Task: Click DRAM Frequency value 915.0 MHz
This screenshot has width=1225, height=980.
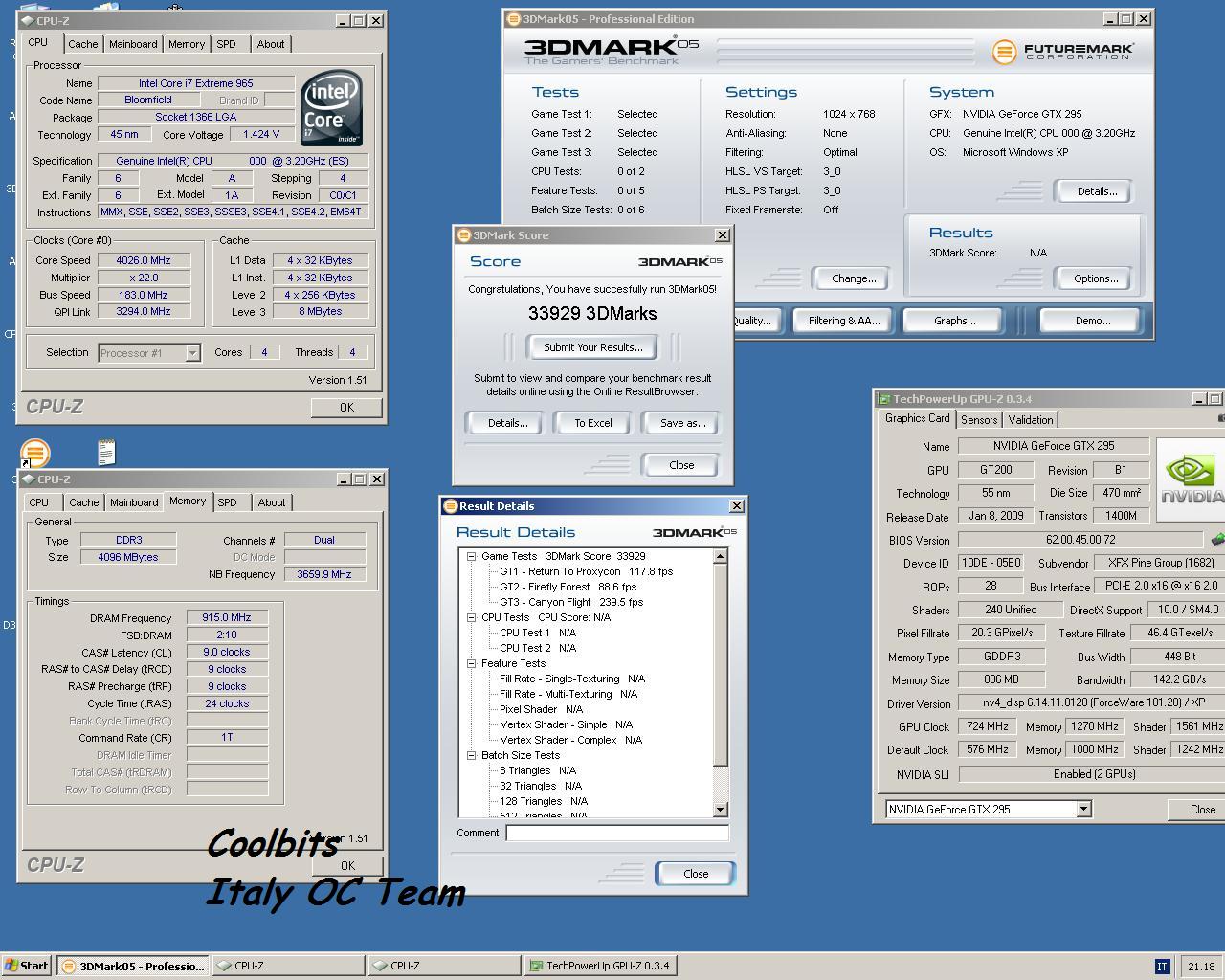Action: [x=227, y=618]
